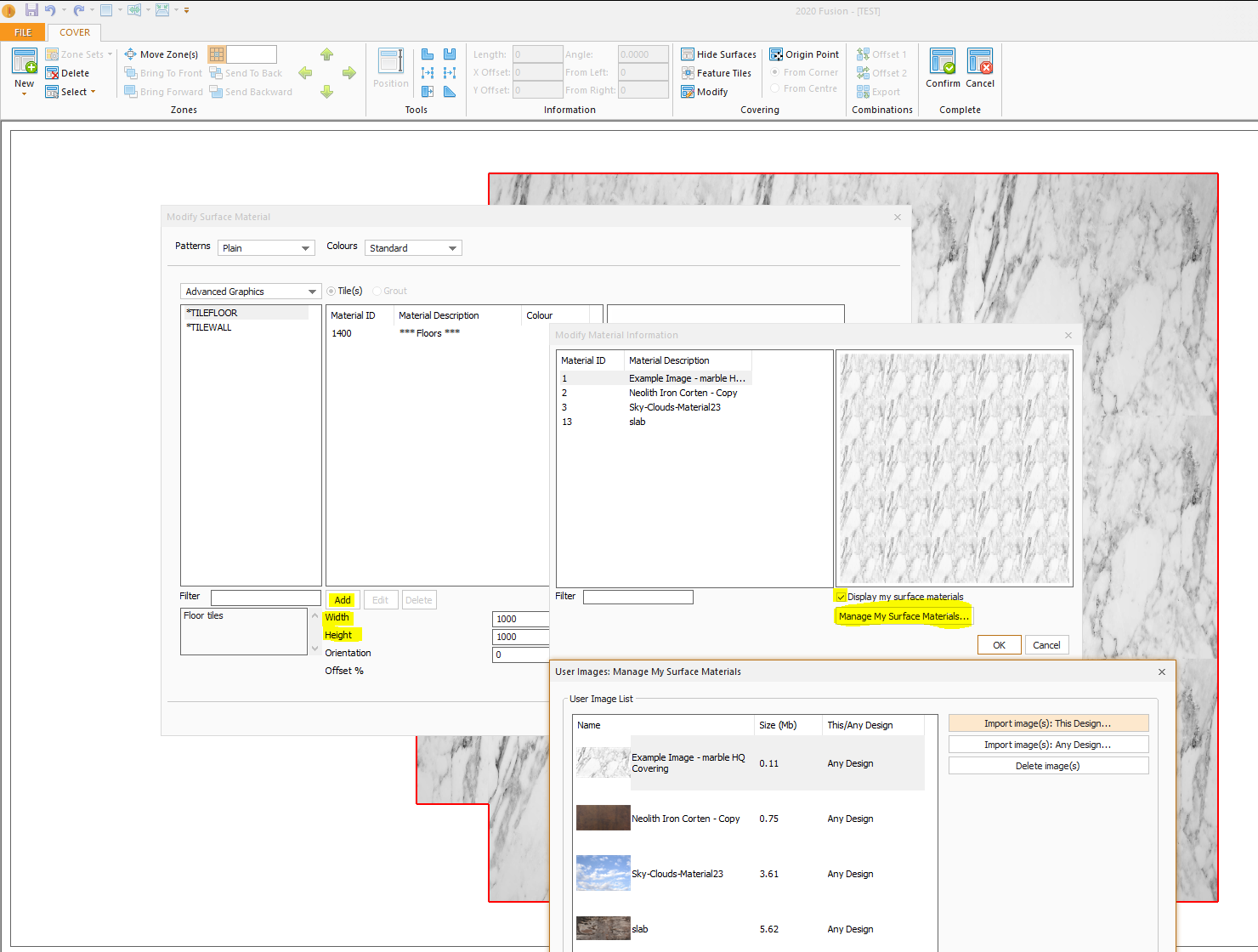Click the Confirm icon in Complete group

click(942, 63)
